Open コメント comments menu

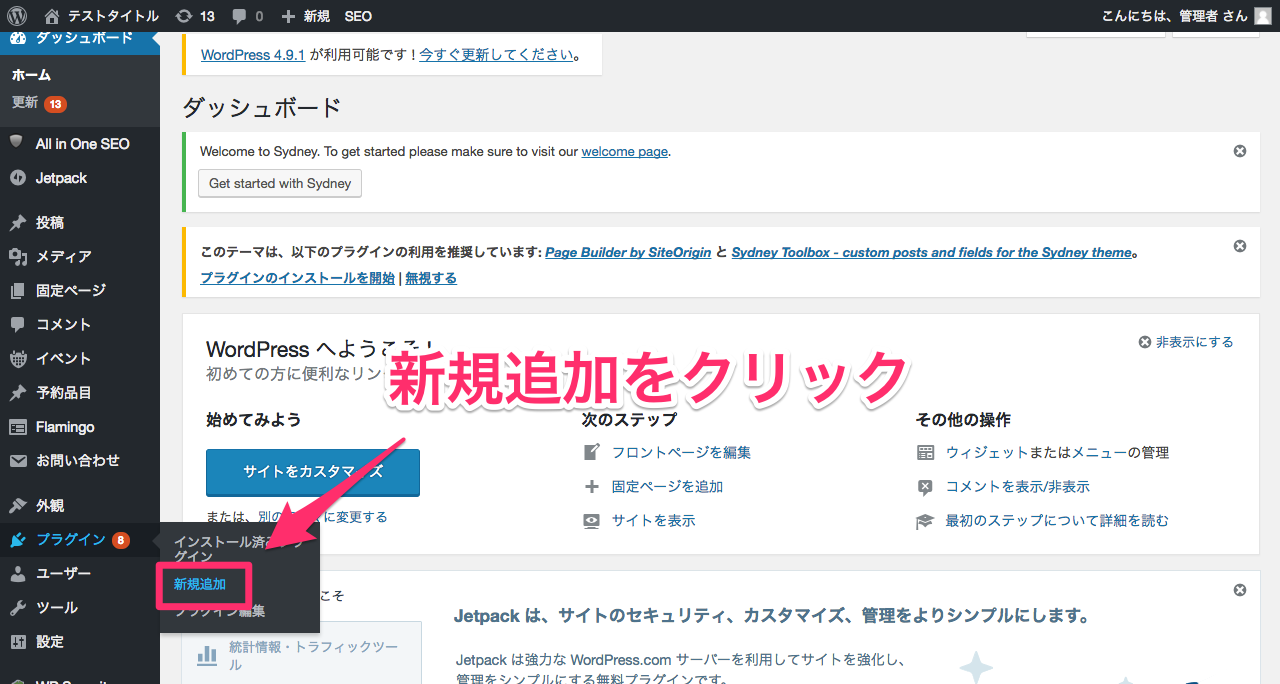80,324
